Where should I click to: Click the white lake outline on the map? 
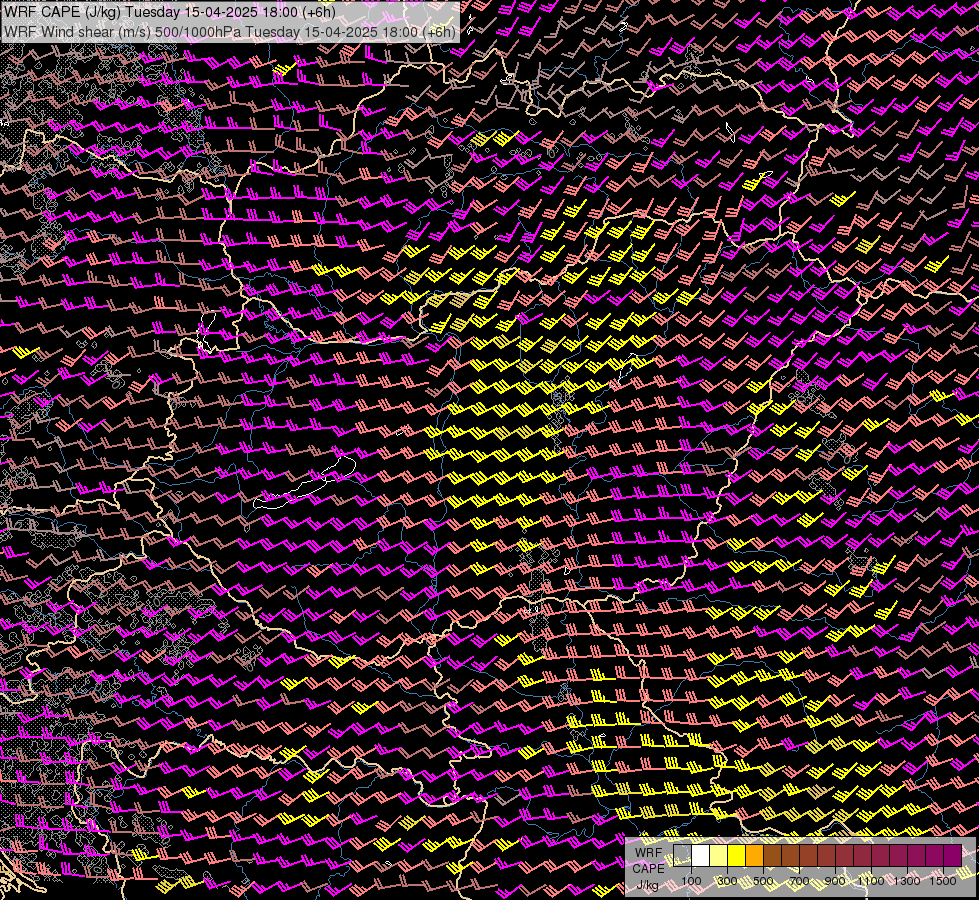point(304,484)
